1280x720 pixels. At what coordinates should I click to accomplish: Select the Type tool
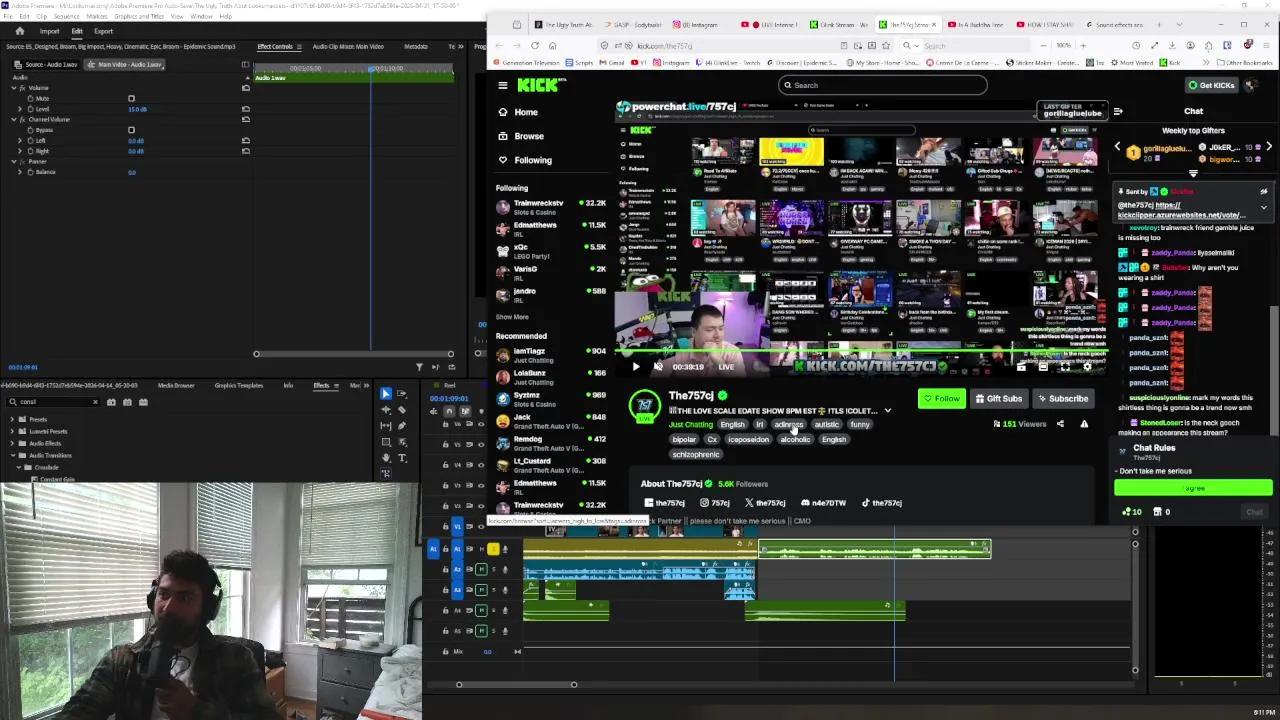pyautogui.click(x=402, y=458)
